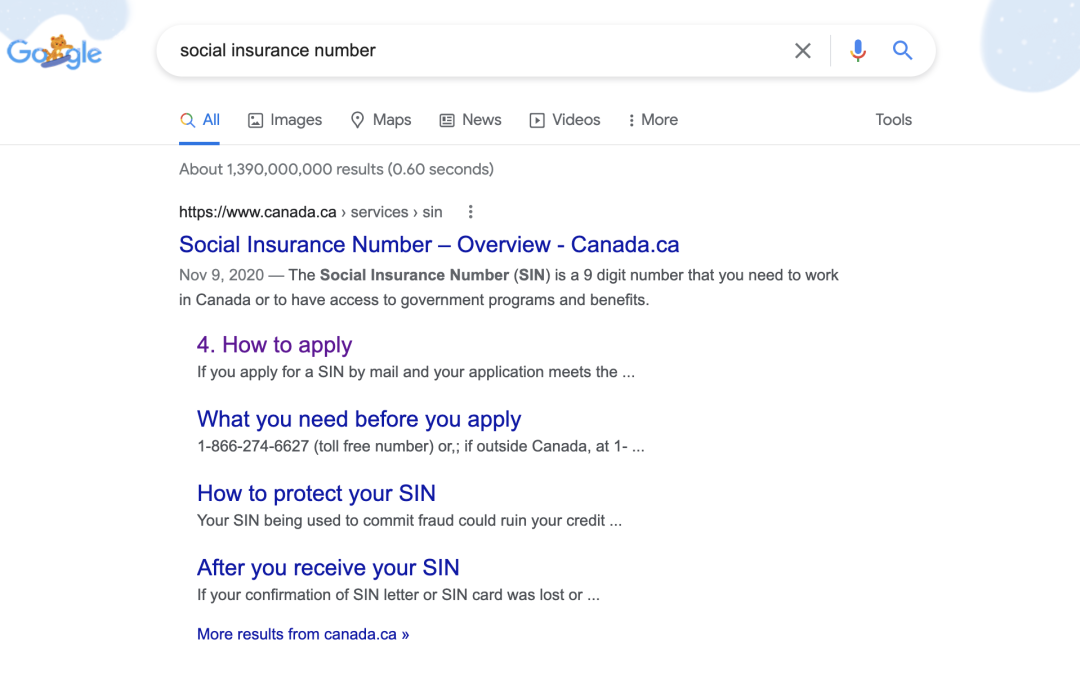Click snippet 'Your SIN being used to commit fraud'
The width and height of the screenshot is (1080, 680).
[x=409, y=521]
